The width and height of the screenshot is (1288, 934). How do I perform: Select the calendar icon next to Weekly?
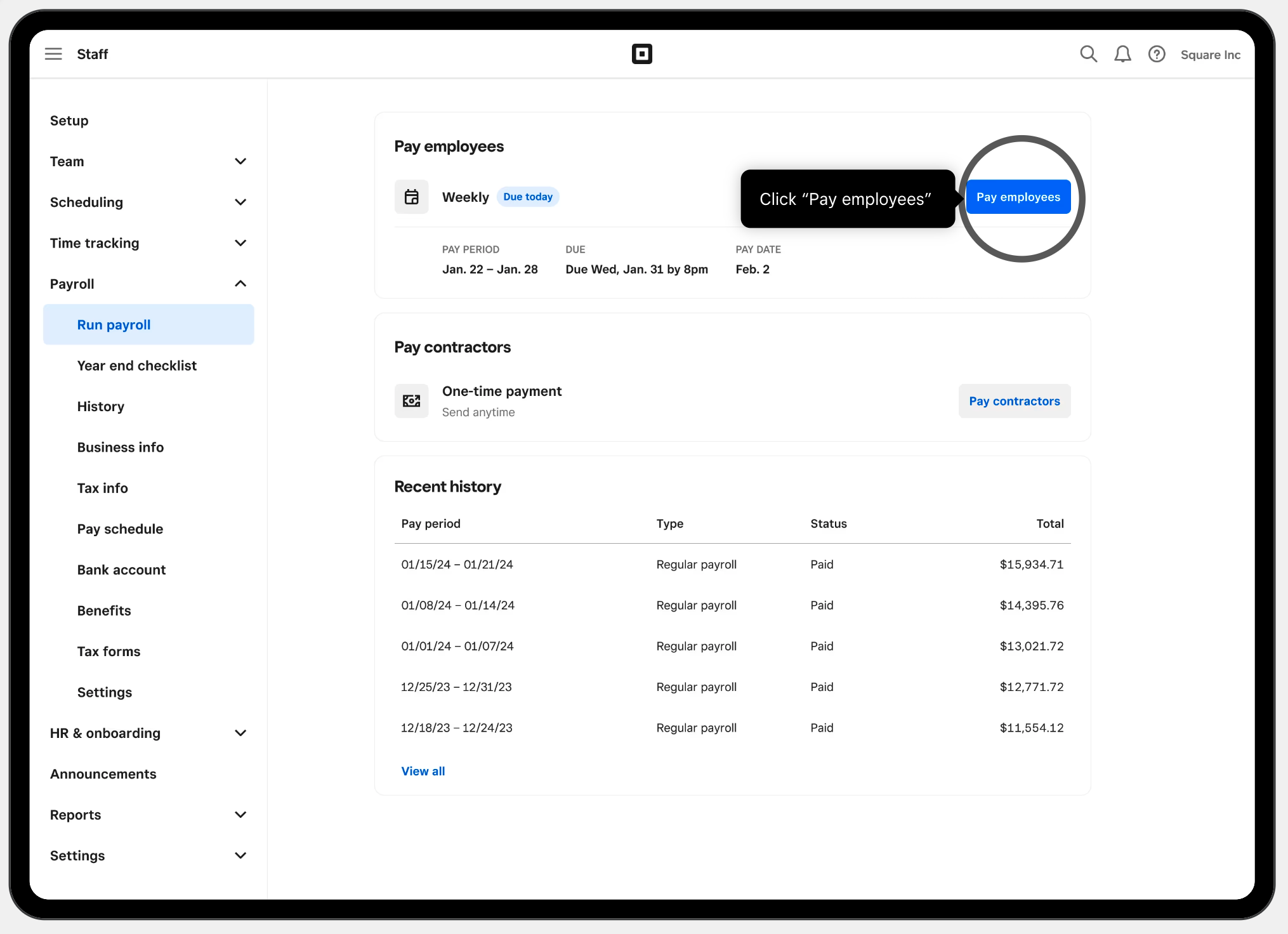click(411, 197)
